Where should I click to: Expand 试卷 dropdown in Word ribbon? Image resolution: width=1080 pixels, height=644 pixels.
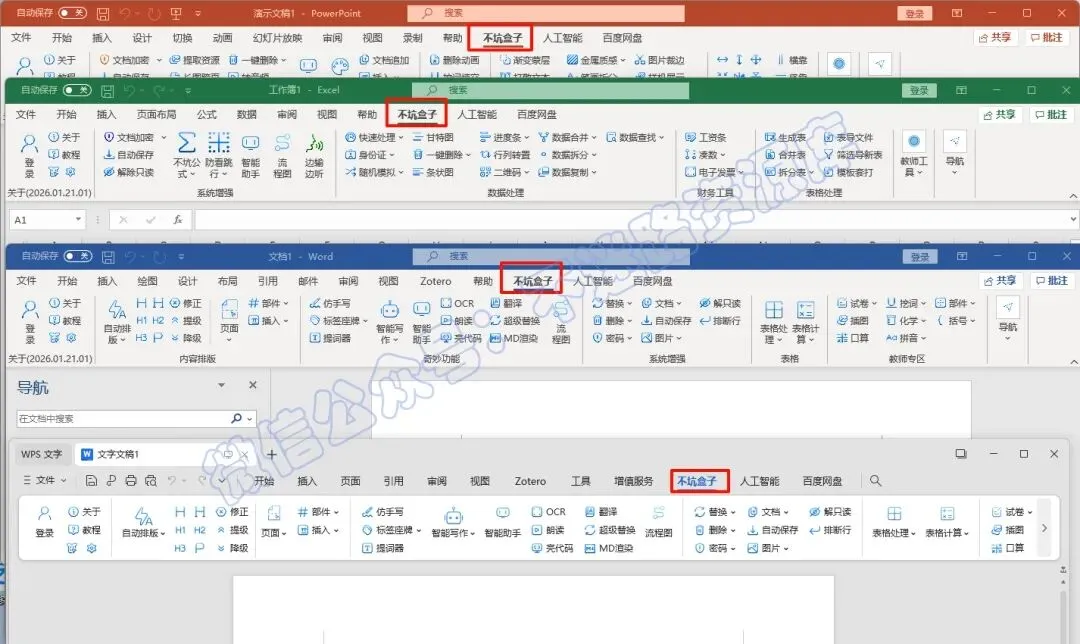point(874,303)
